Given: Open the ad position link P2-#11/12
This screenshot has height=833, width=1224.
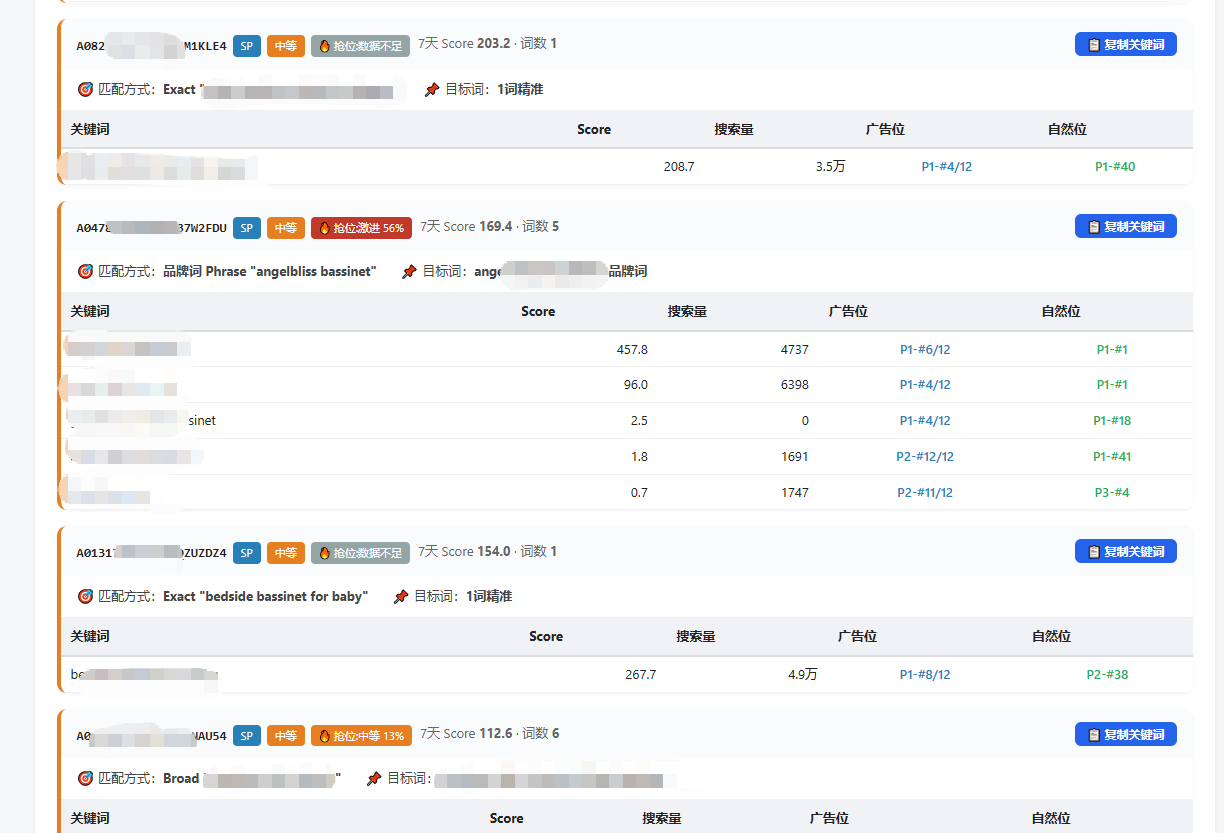Looking at the screenshot, I should pos(925,493).
